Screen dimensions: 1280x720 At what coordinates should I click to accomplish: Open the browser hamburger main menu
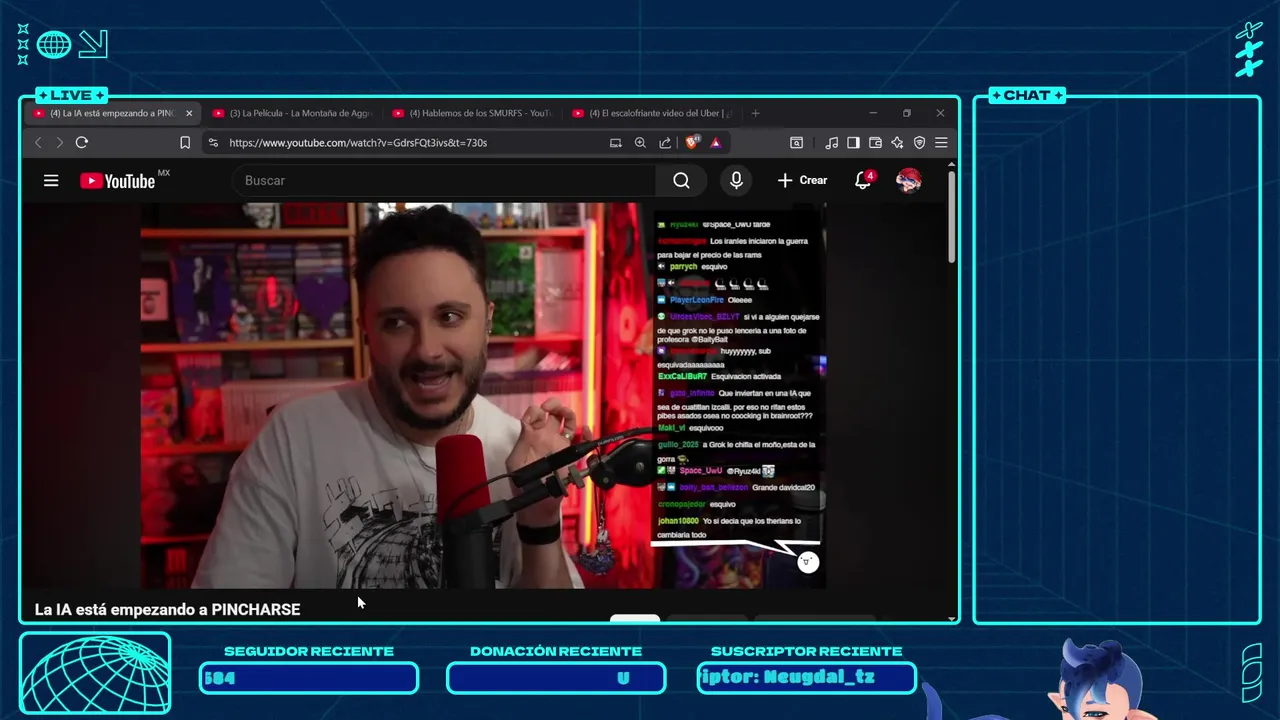[x=941, y=143]
